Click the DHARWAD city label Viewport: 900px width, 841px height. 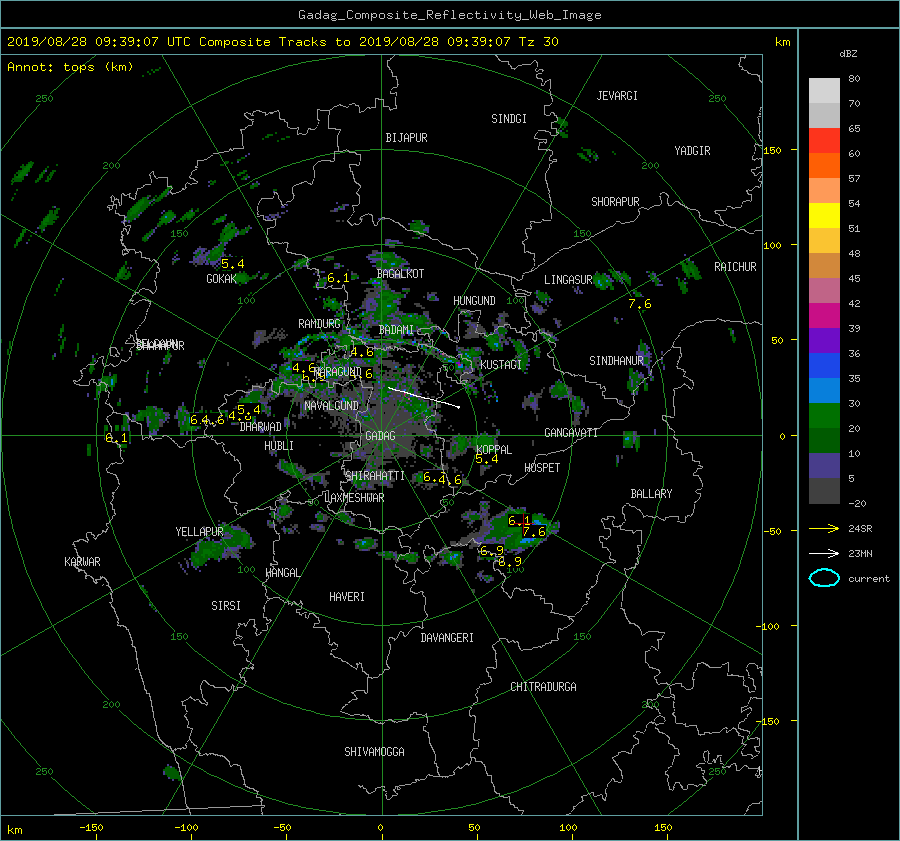point(261,427)
